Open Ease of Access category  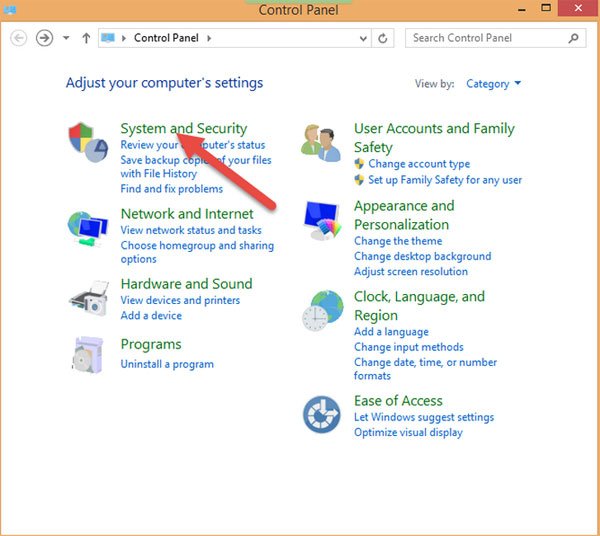click(398, 401)
